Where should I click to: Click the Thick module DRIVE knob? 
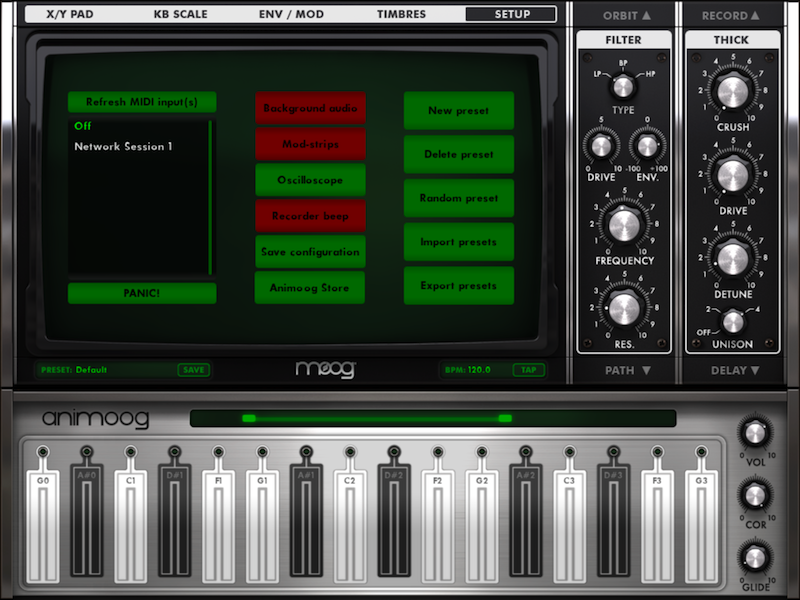pyautogui.click(x=733, y=176)
